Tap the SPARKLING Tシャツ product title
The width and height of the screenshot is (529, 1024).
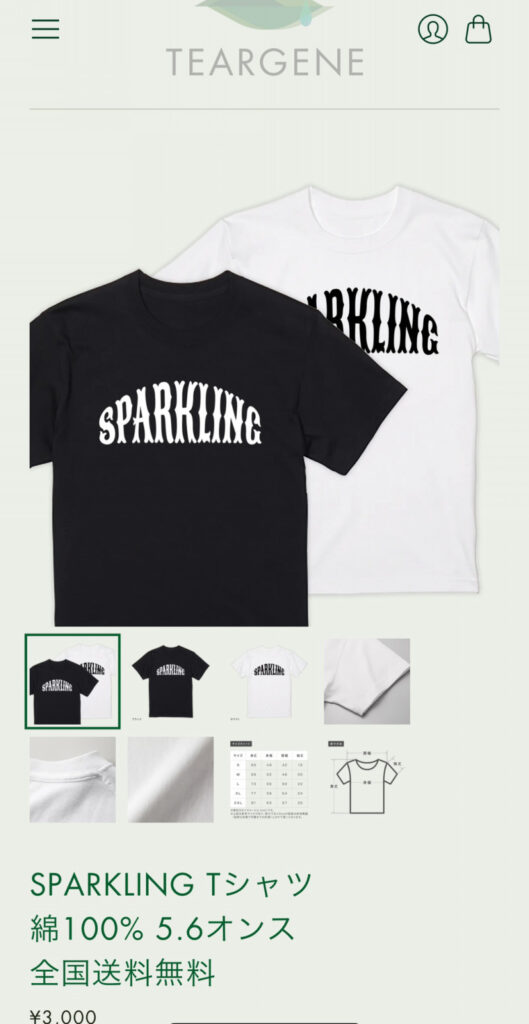[171, 884]
